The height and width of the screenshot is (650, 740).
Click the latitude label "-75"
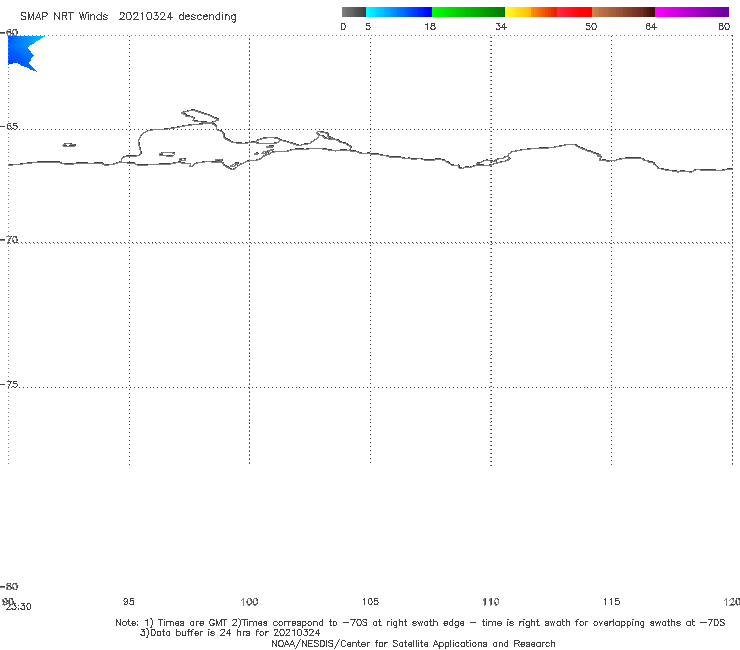click(9, 385)
